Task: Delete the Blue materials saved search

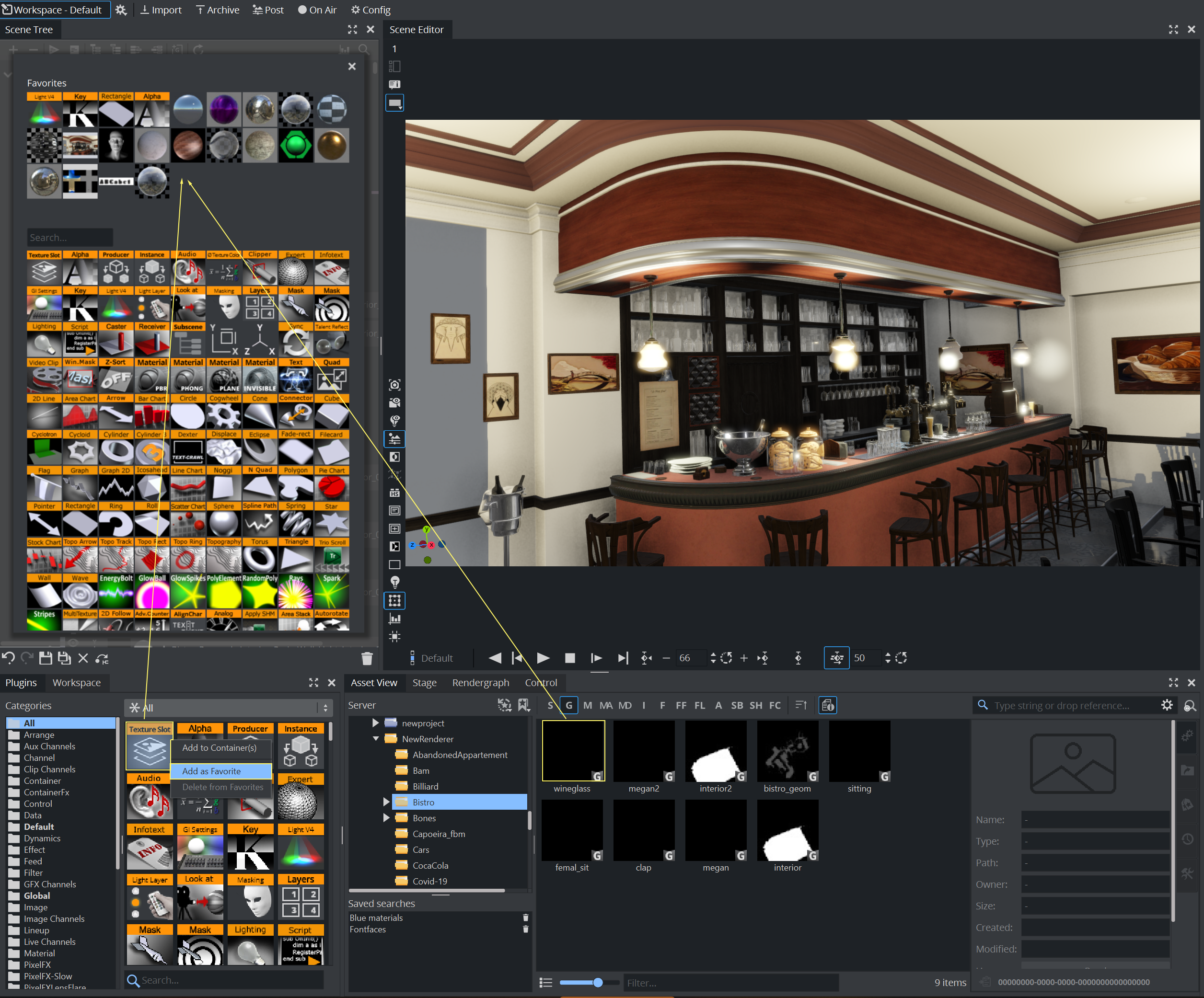Action: pyautogui.click(x=526, y=918)
